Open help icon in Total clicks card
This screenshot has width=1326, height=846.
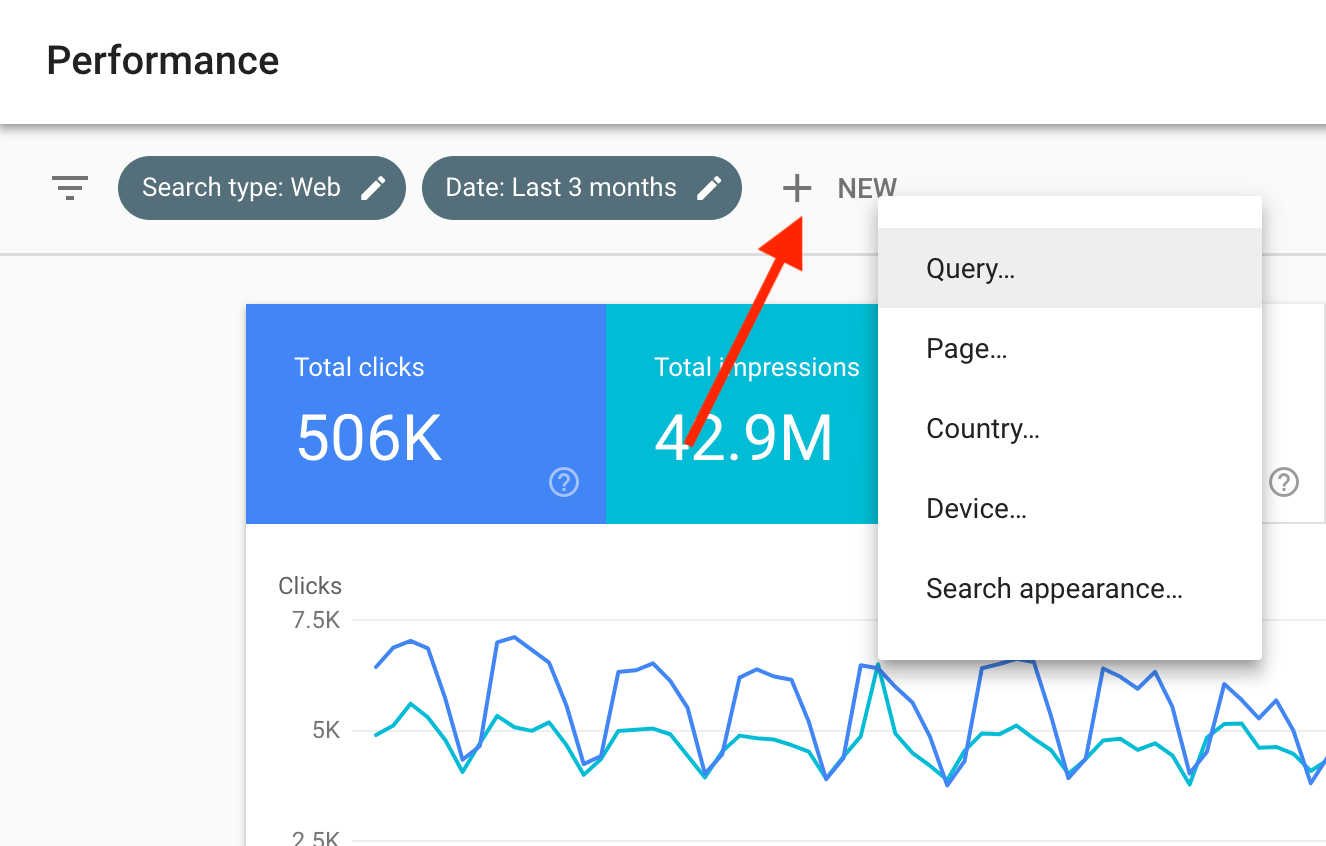(x=564, y=483)
